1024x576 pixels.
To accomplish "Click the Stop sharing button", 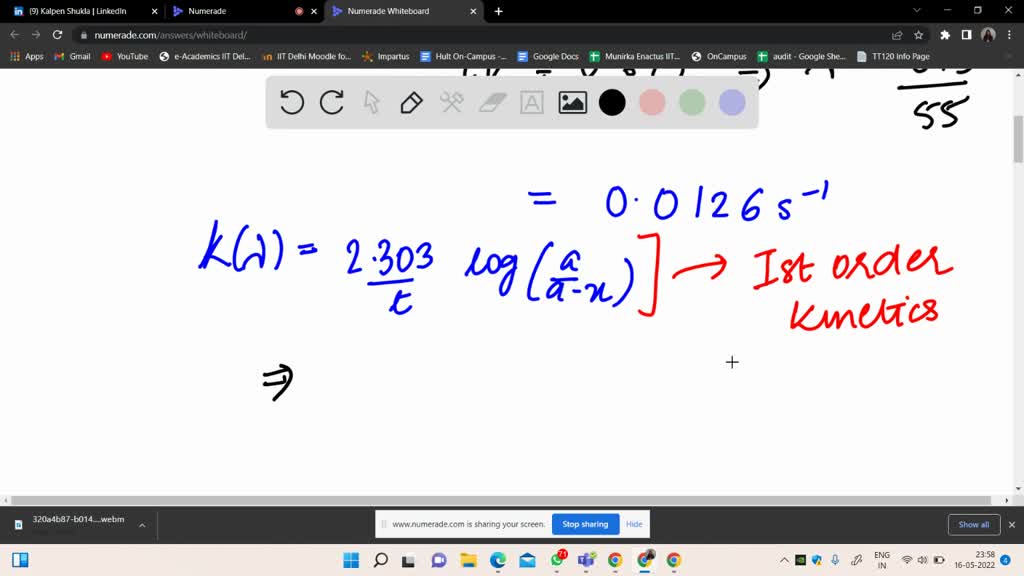I will point(585,524).
